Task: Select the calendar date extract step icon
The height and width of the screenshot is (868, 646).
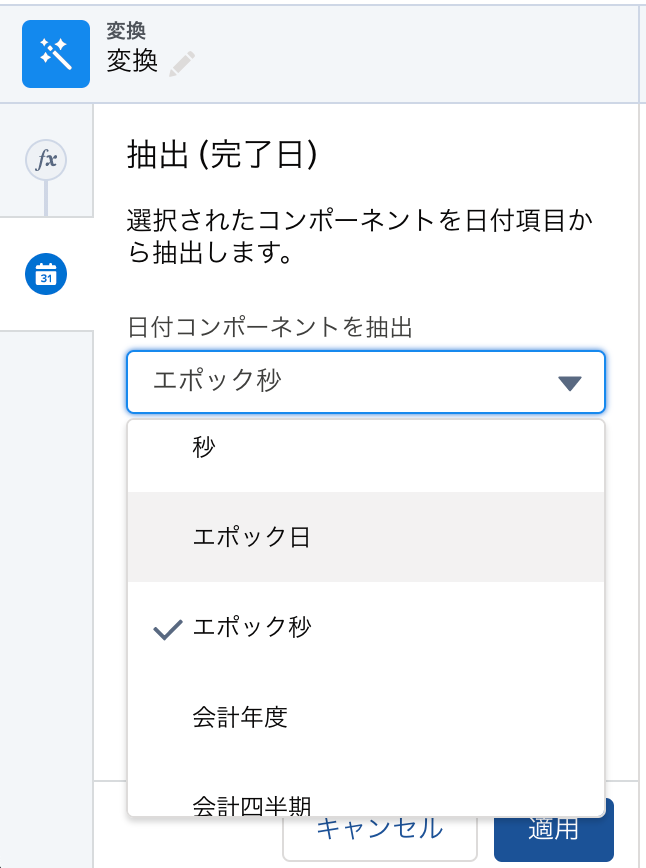Action: pos(46,274)
